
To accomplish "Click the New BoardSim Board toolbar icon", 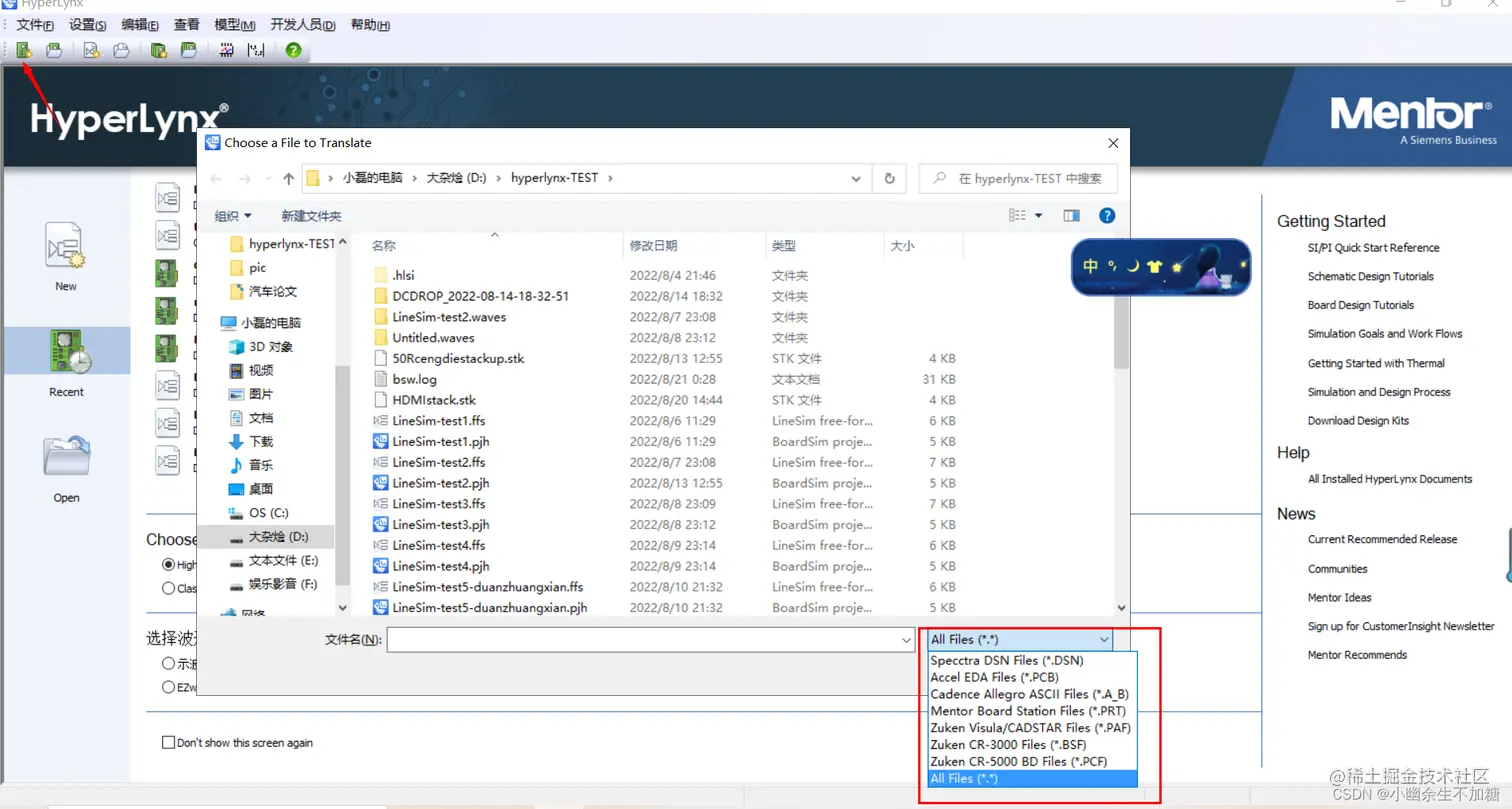I will click(x=24, y=50).
